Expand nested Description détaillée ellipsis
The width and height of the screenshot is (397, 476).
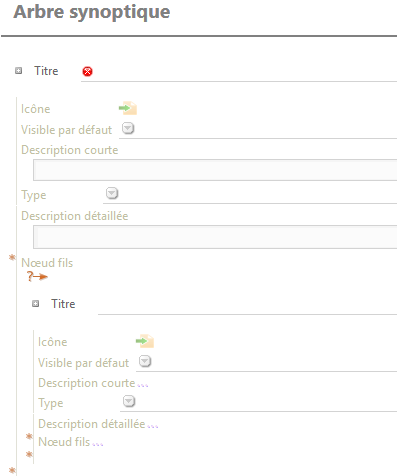click(x=153, y=426)
